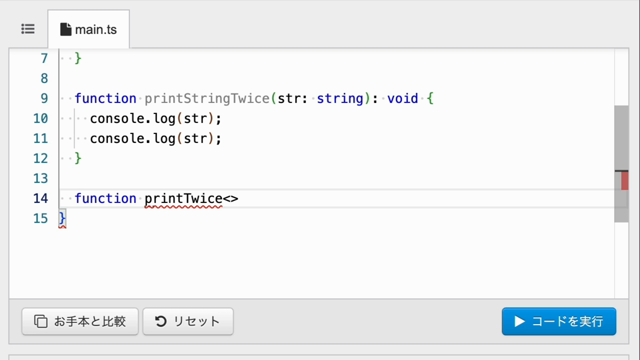Image resolution: width=640 pixels, height=360 pixels.
Task: Click the file icon in main.ts tab
Action: coord(65,29)
